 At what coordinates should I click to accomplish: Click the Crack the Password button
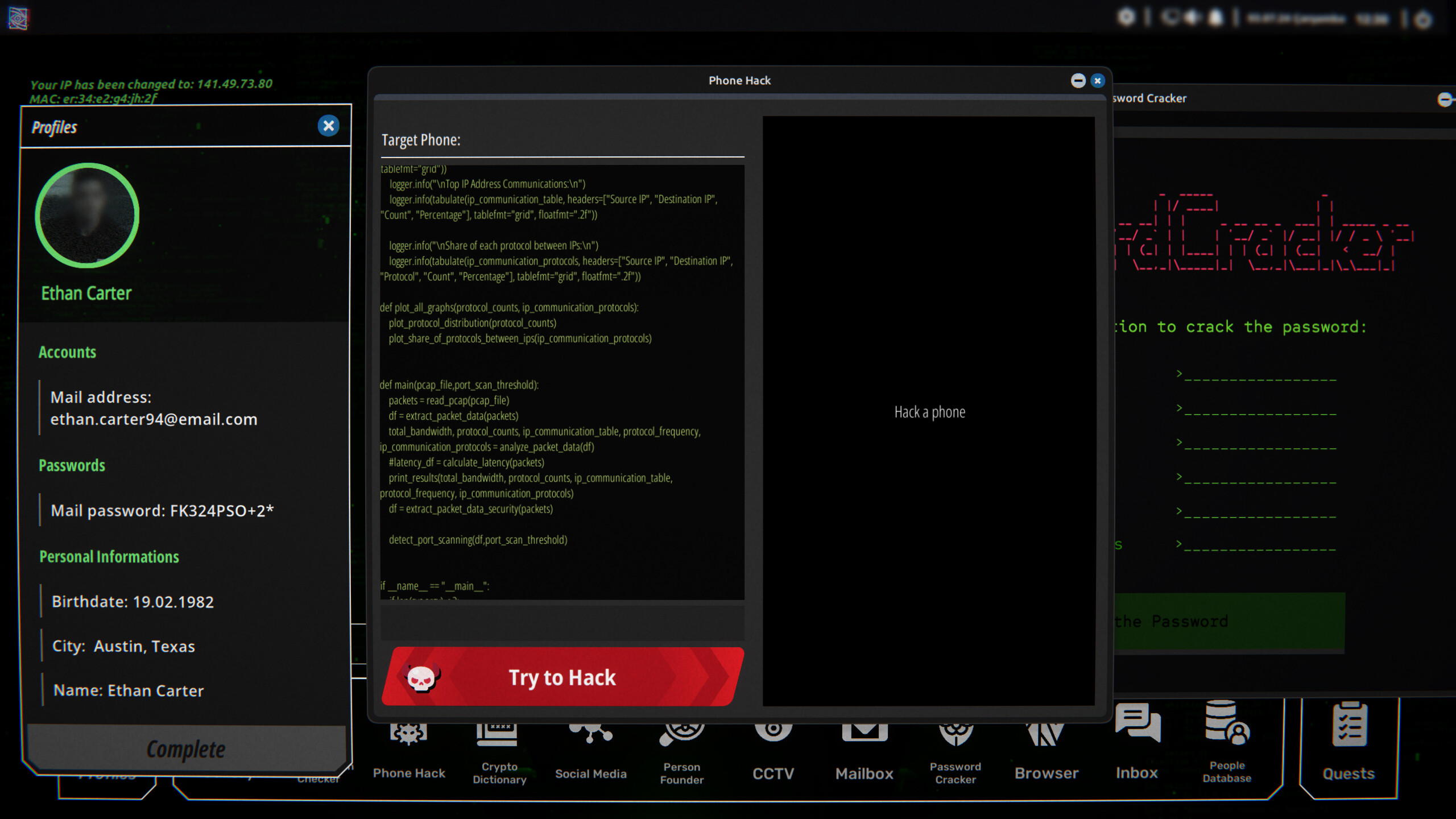click(x=1228, y=621)
